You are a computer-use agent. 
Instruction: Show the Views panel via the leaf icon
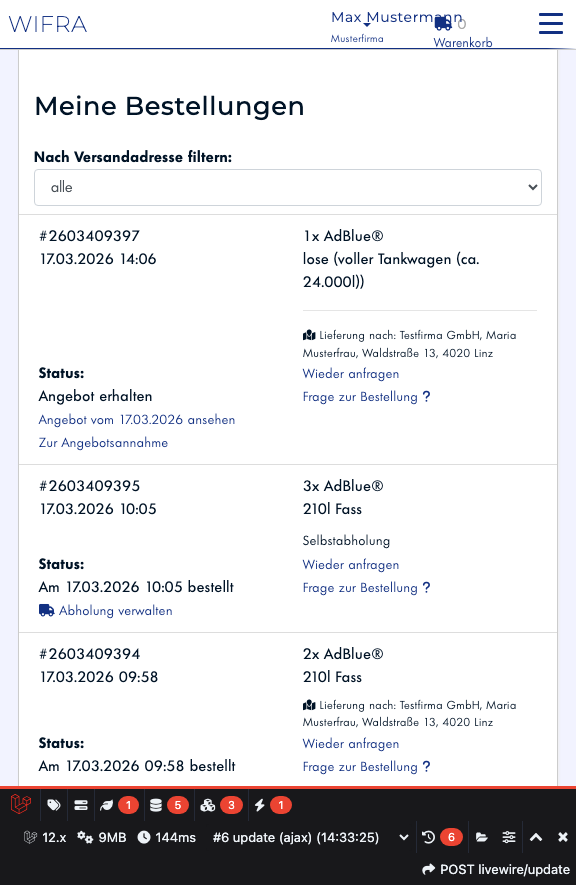105,805
